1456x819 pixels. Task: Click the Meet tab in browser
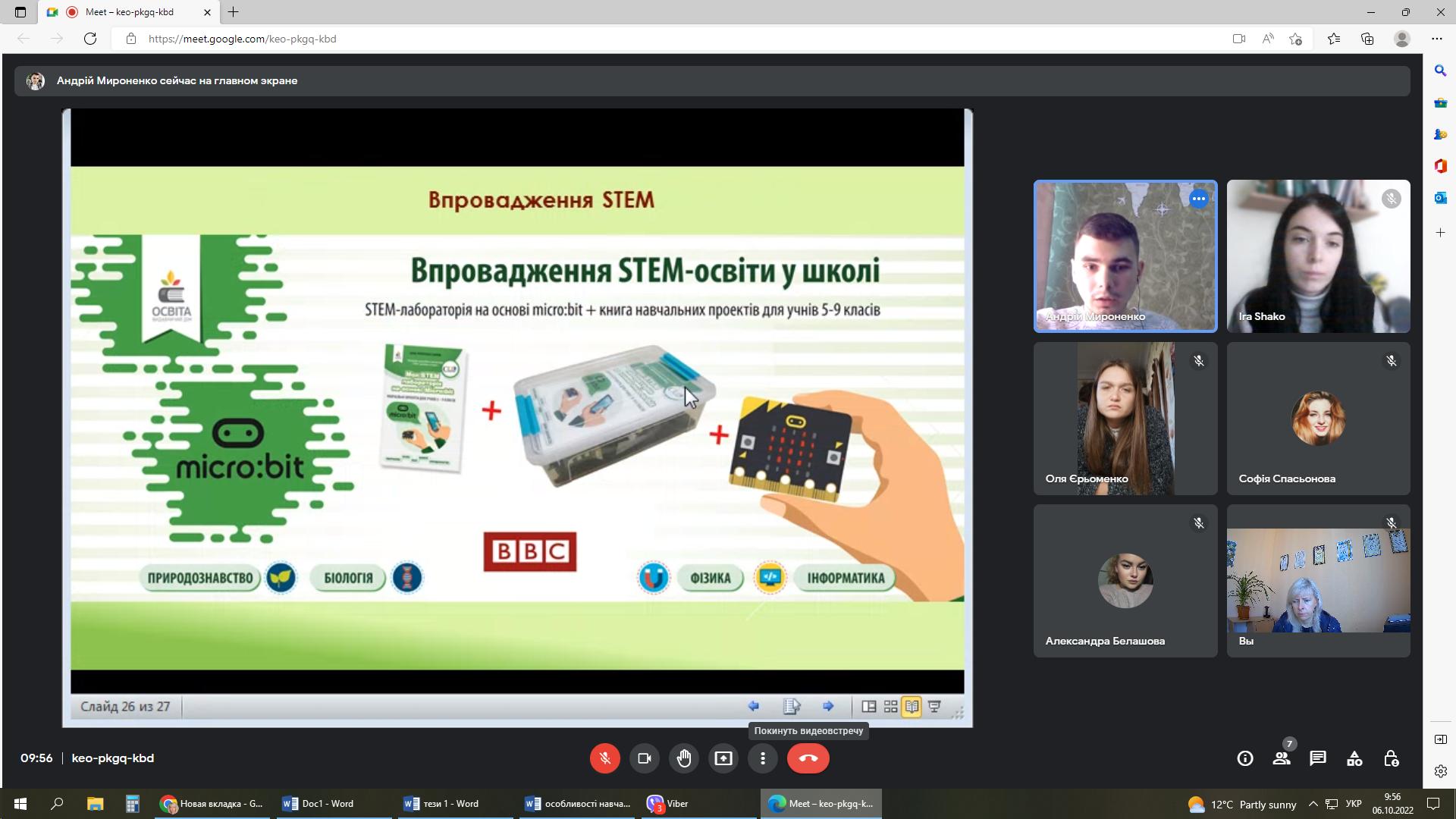(x=129, y=12)
